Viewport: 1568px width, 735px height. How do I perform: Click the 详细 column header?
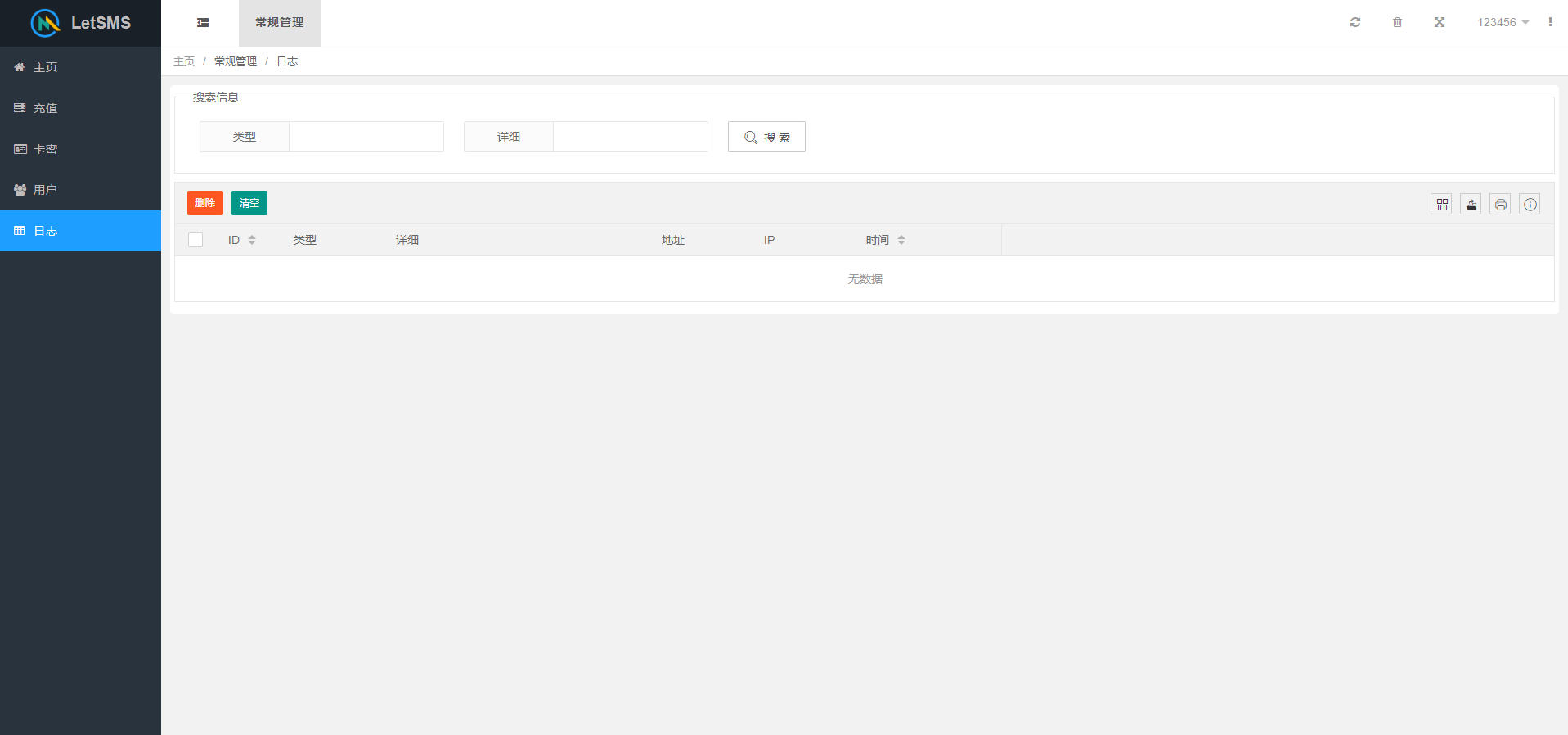click(407, 240)
